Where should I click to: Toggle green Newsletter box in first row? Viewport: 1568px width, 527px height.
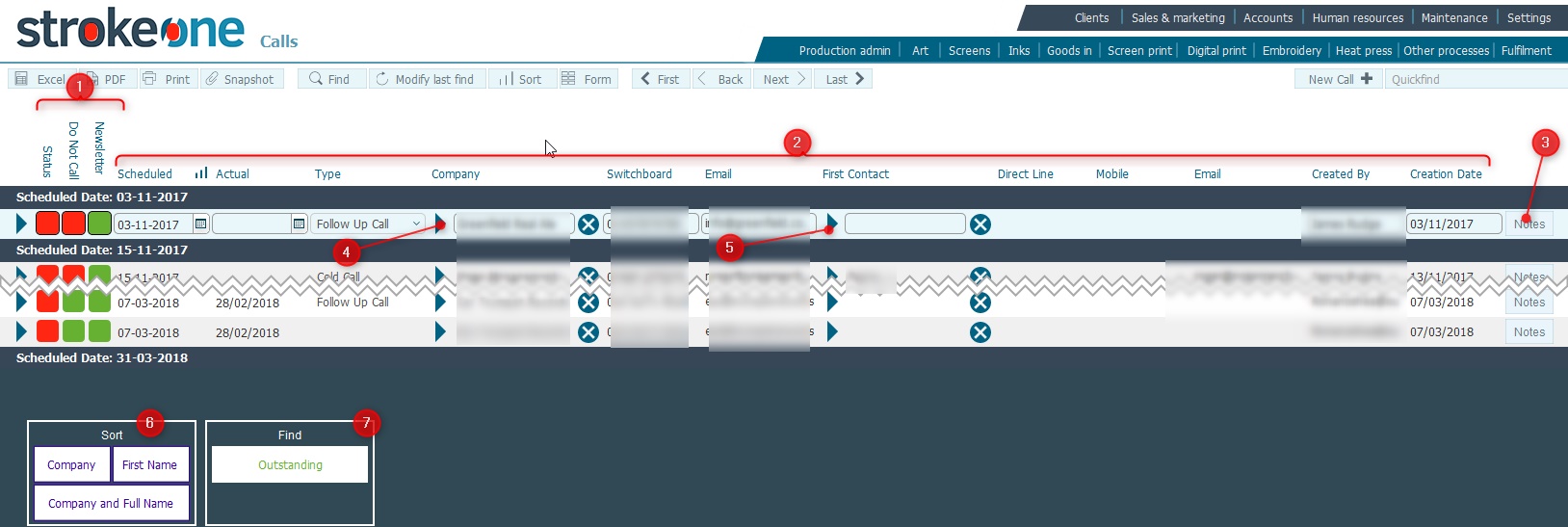(99, 224)
